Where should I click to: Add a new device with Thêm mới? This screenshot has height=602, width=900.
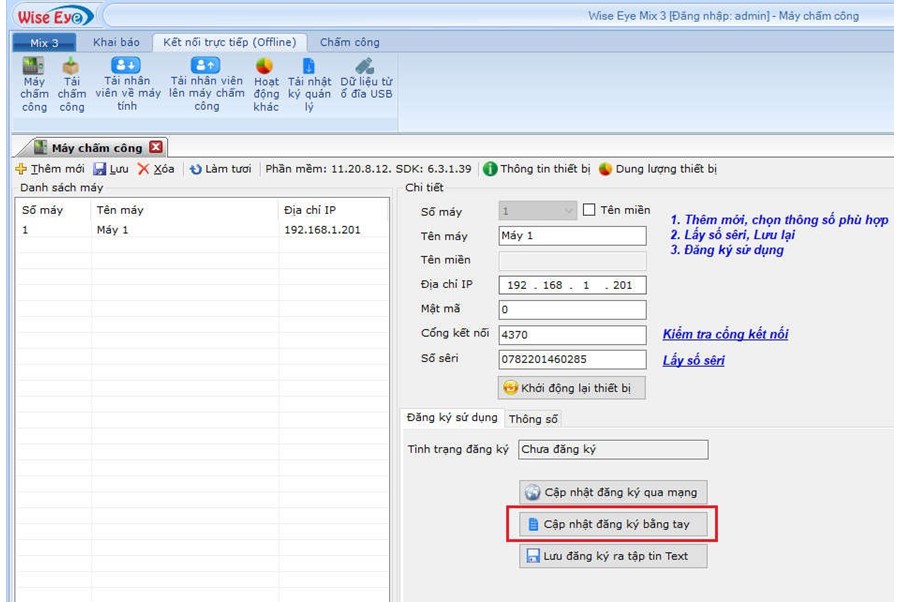coord(50,169)
